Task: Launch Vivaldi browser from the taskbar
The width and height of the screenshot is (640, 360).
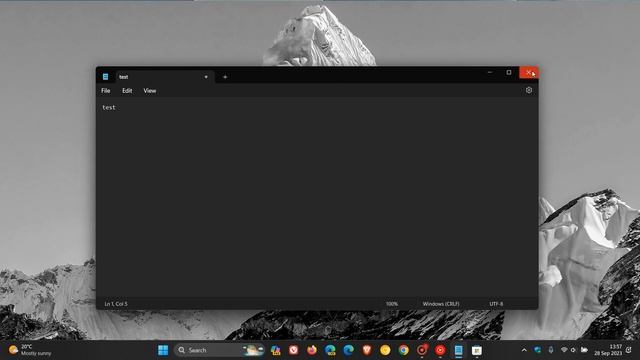Action: [x=294, y=350]
